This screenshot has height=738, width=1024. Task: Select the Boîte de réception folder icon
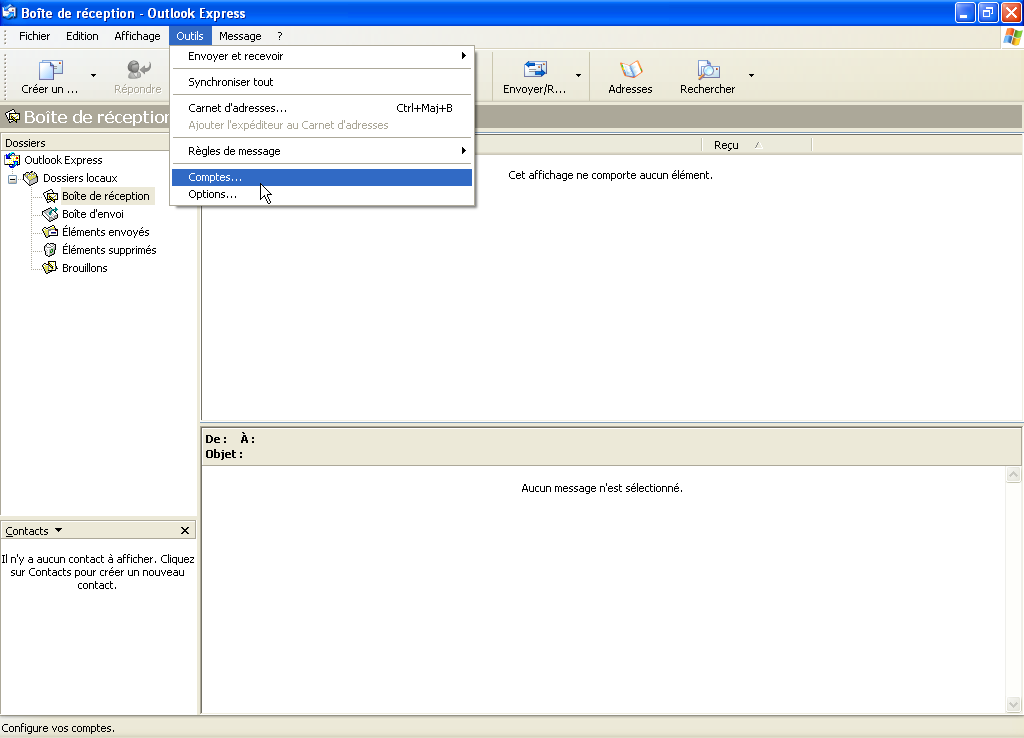50,196
